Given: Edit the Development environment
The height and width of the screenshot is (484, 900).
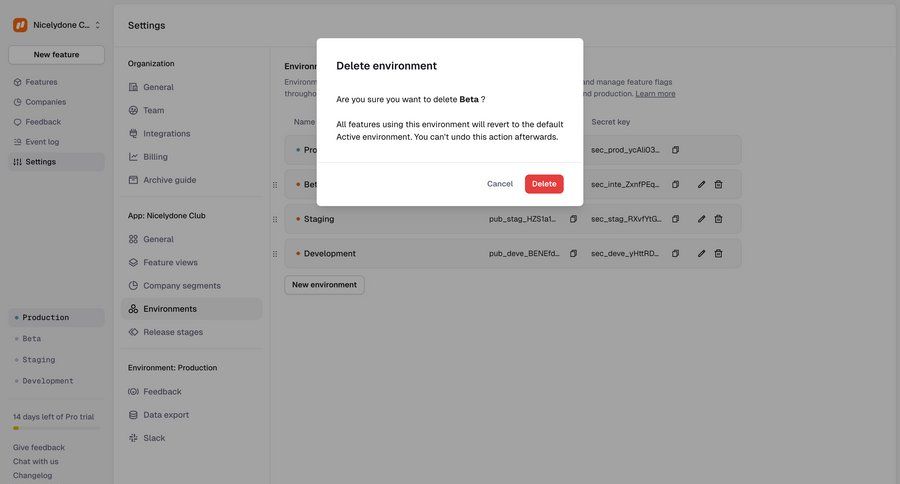Looking at the screenshot, I should point(701,253).
